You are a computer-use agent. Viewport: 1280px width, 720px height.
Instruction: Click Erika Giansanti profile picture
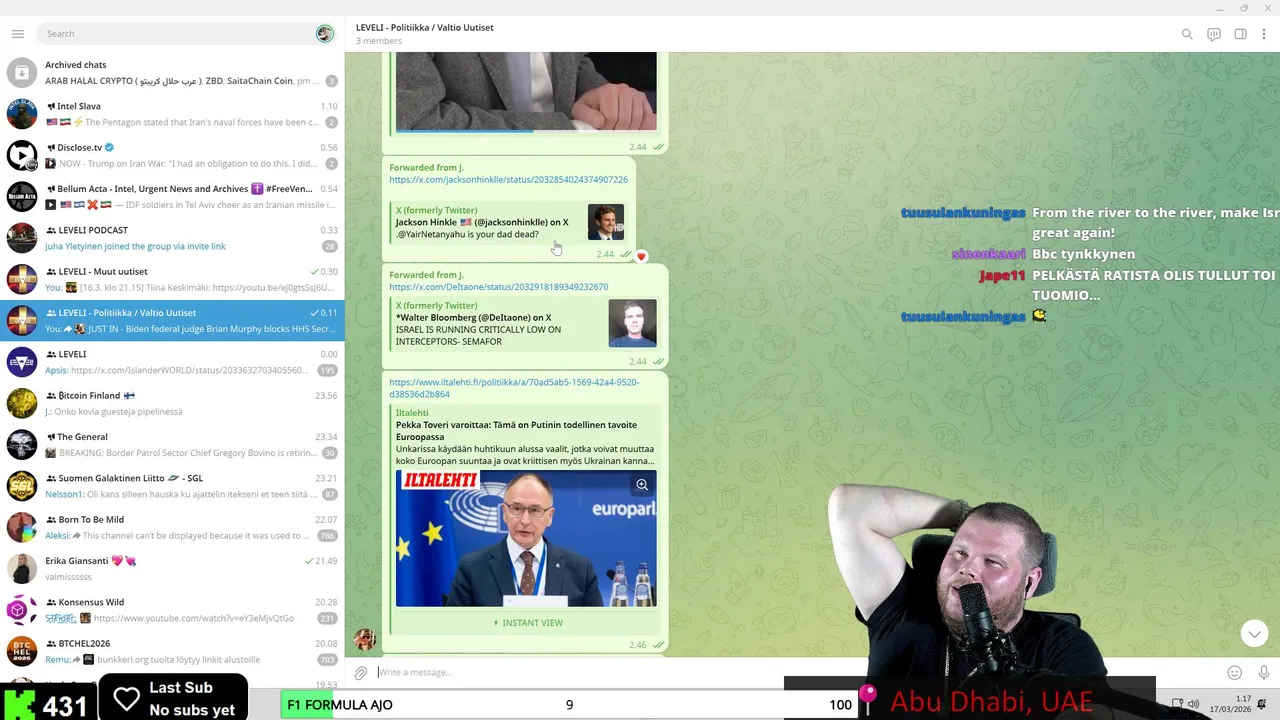pyautogui.click(x=22, y=569)
